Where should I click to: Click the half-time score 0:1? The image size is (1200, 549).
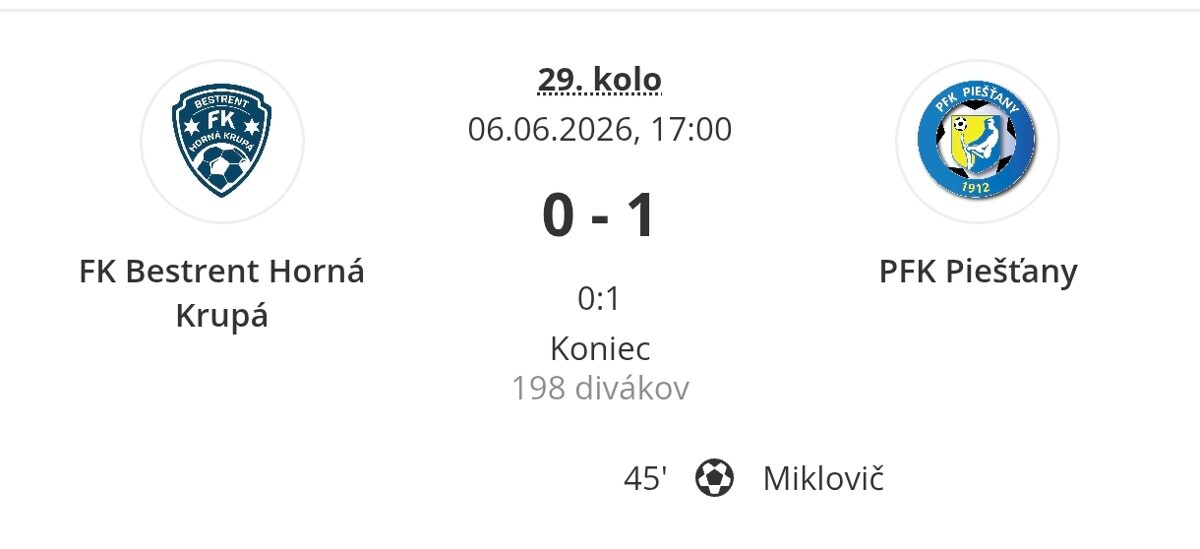(x=600, y=299)
